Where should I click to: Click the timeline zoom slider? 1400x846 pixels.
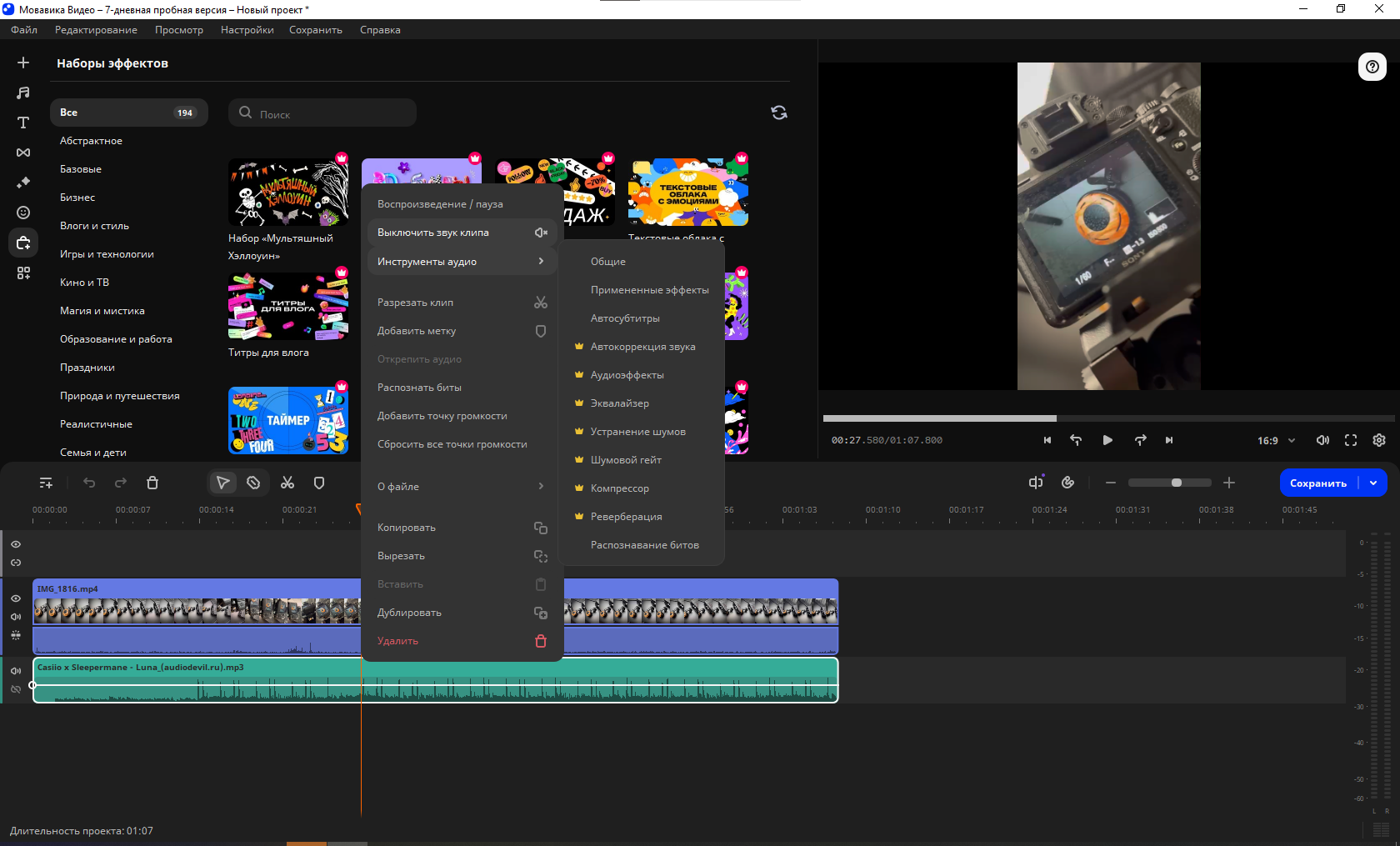[x=1169, y=483]
